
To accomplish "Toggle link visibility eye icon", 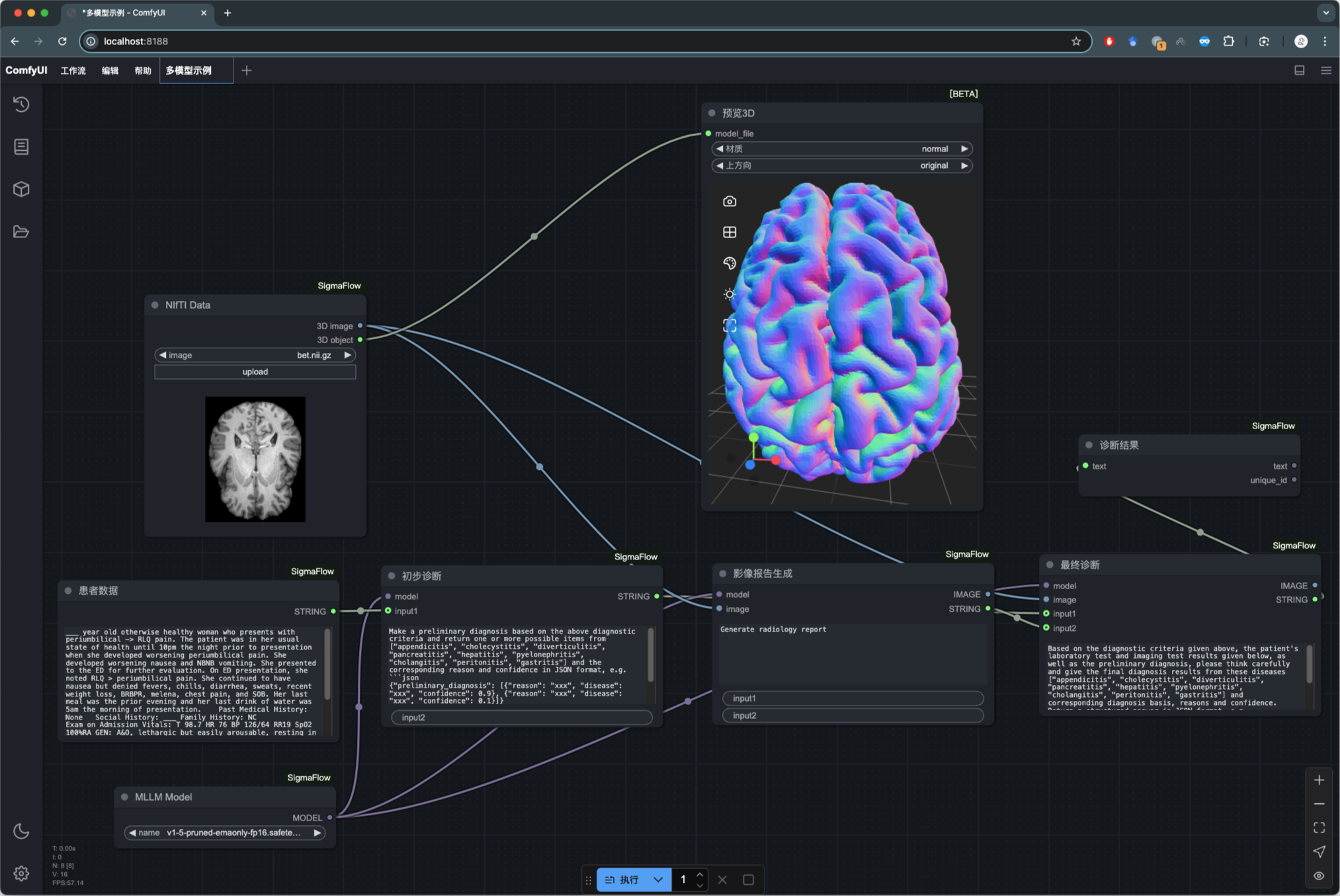I will tap(1319, 876).
